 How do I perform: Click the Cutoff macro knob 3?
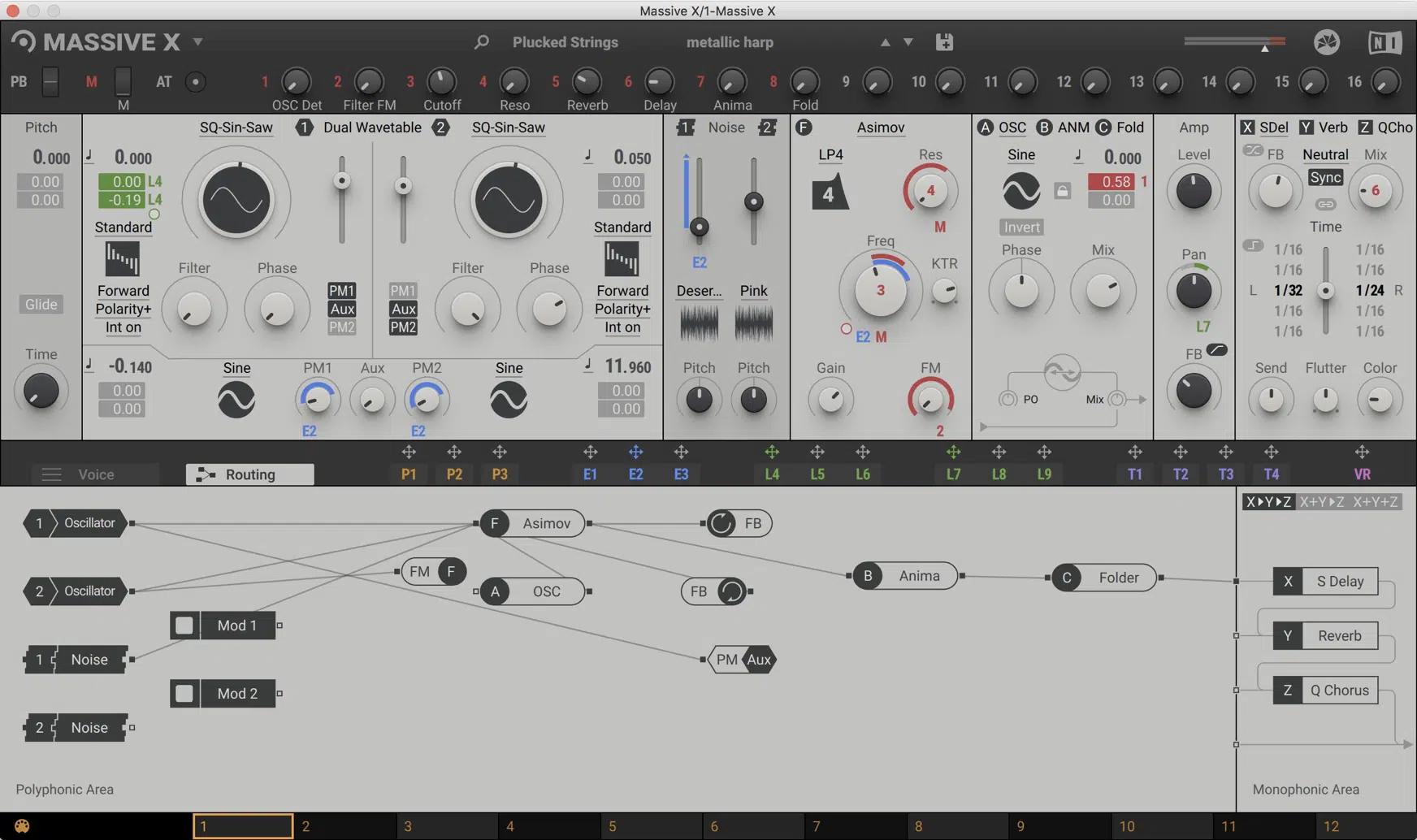441,81
